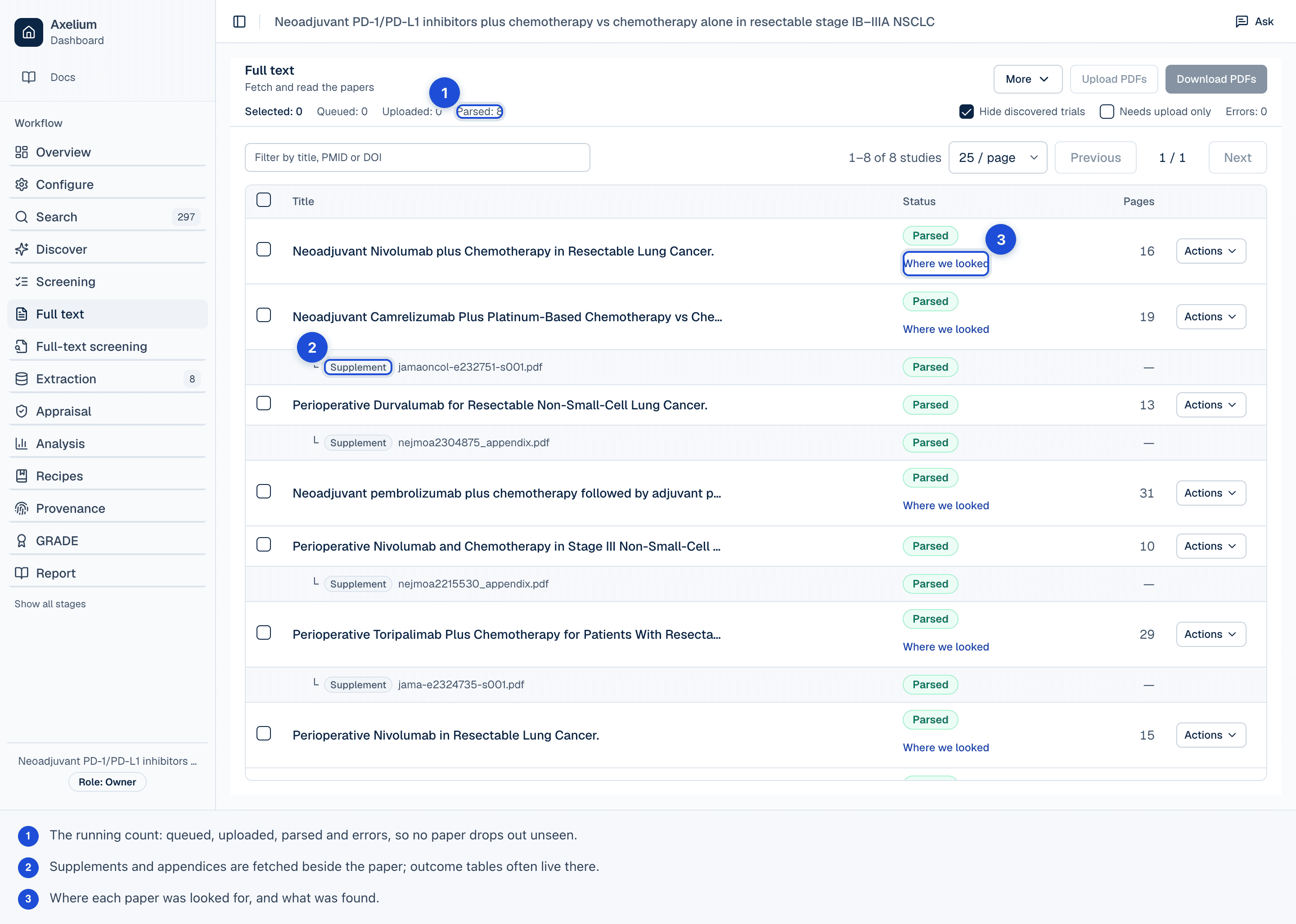Click the Axelium home logo icon
The height and width of the screenshot is (924, 1296).
pyautogui.click(x=28, y=32)
